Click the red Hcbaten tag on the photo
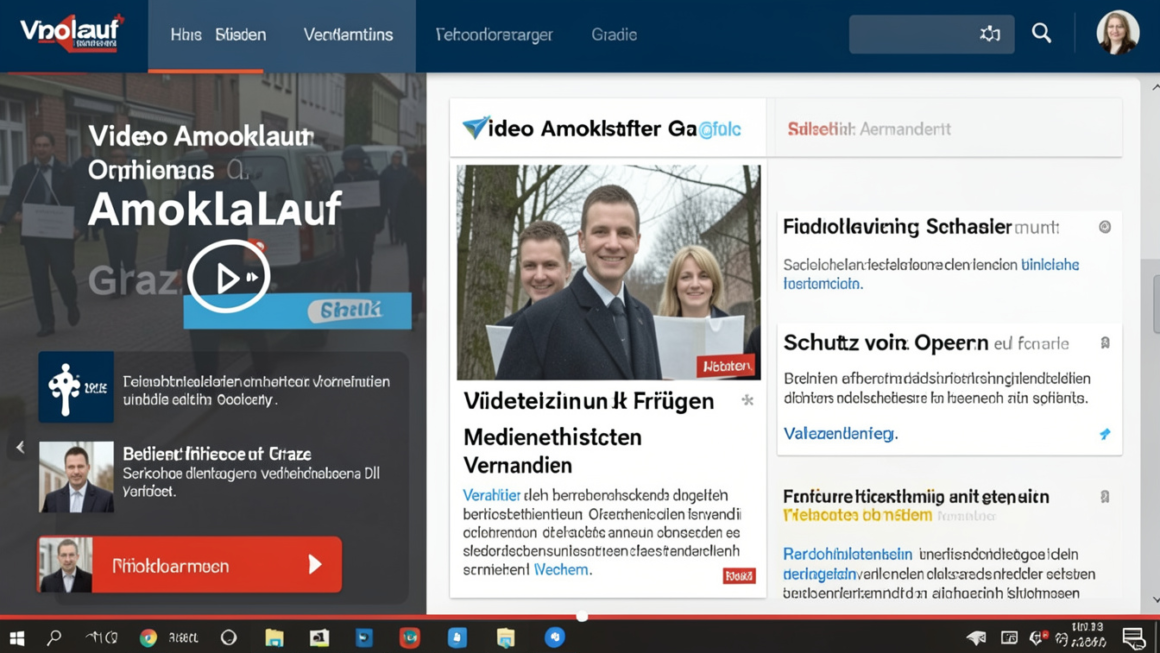The height and width of the screenshot is (653, 1160). (725, 366)
